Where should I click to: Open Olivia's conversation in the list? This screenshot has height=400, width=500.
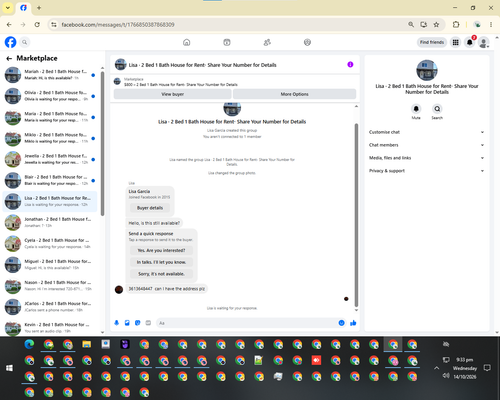(50, 96)
